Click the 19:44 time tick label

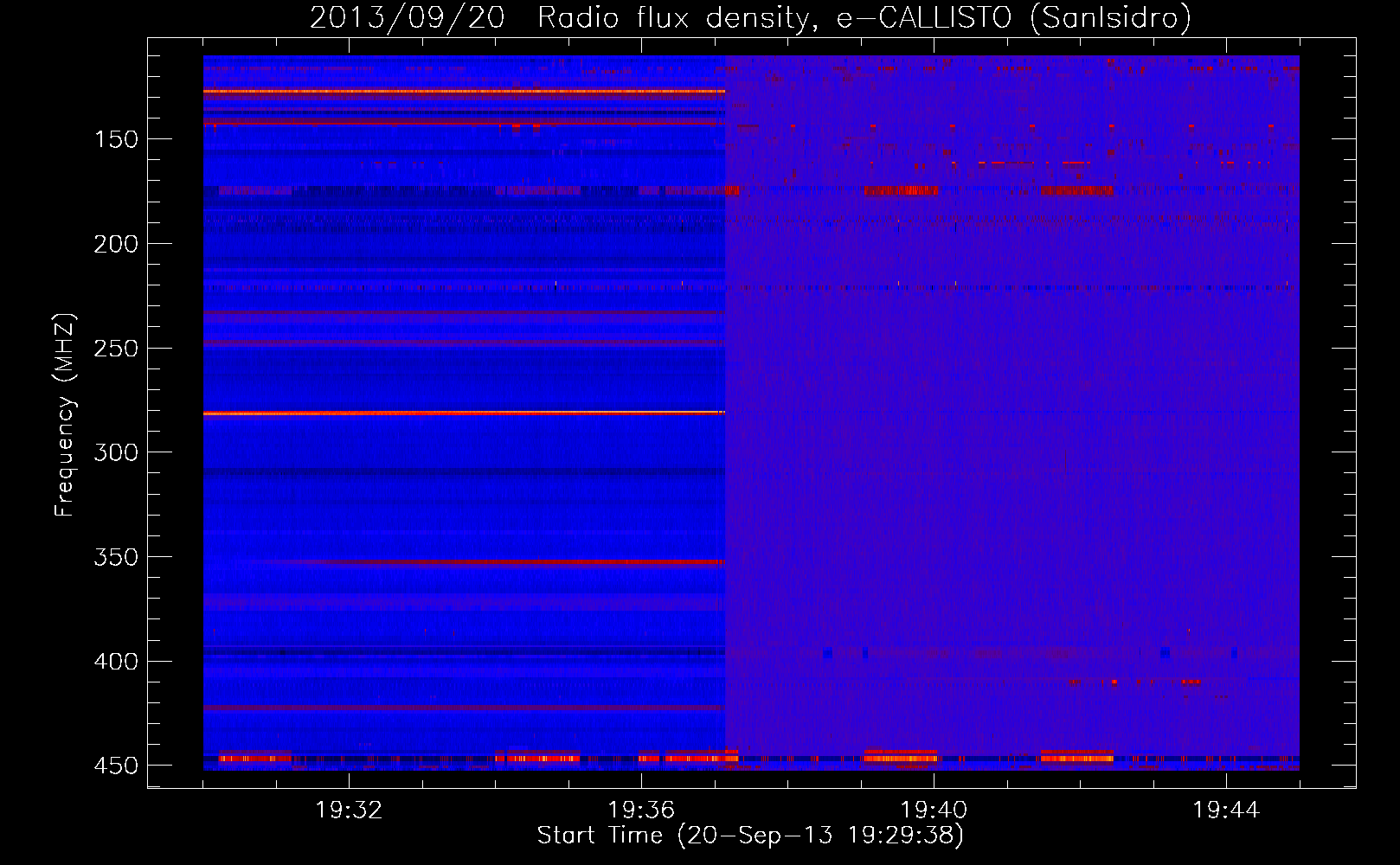1226,811
